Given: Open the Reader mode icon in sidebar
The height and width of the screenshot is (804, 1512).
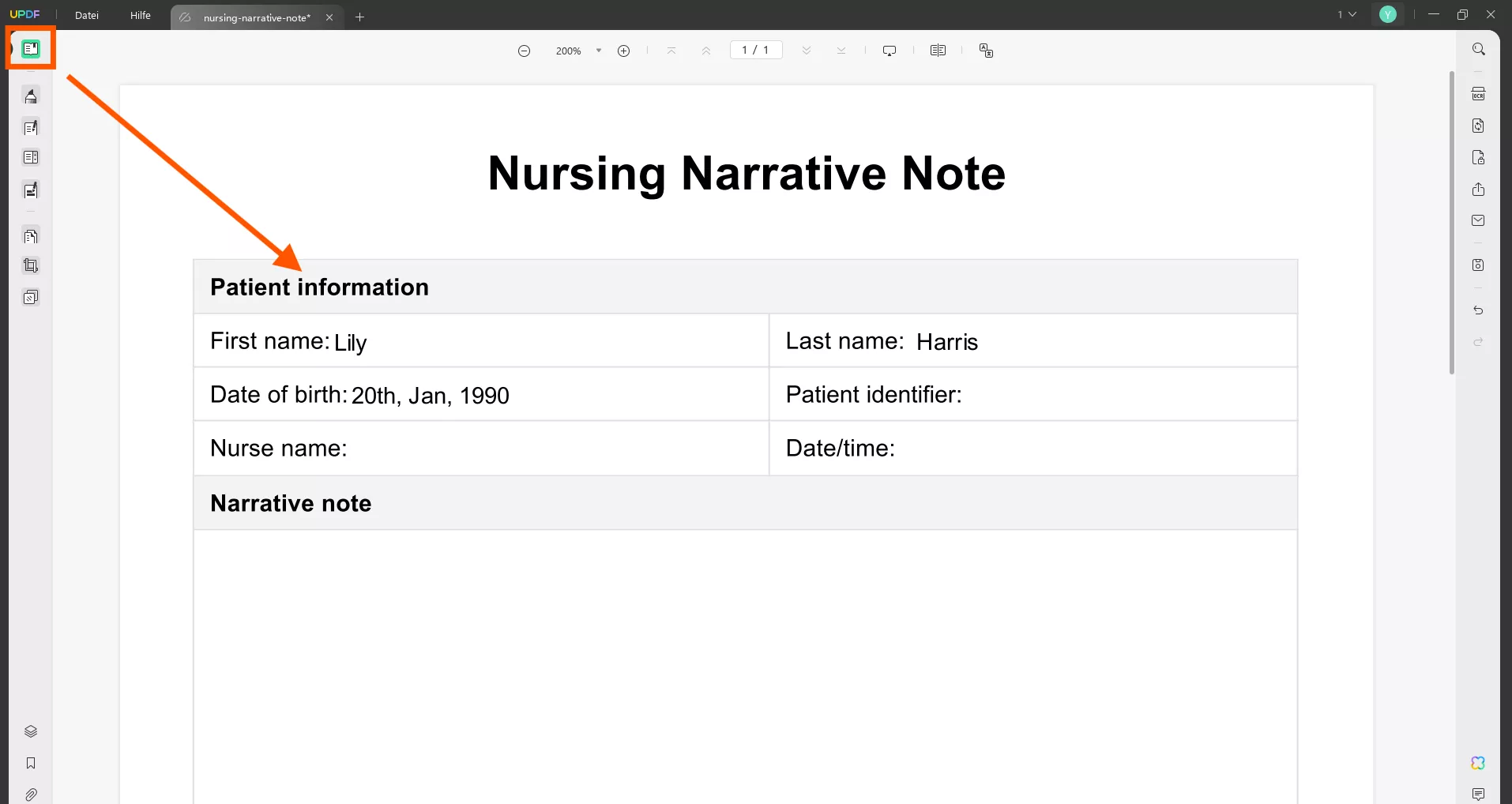Looking at the screenshot, I should coord(31,49).
